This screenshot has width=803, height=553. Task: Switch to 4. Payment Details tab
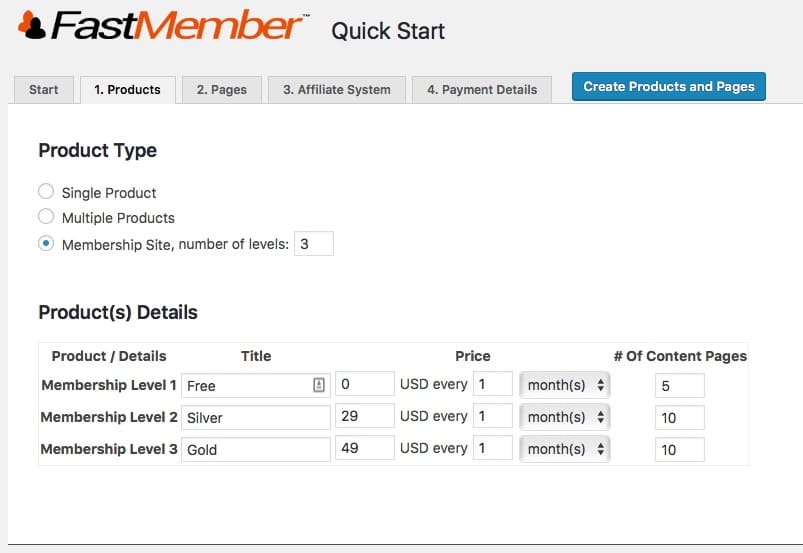(482, 90)
